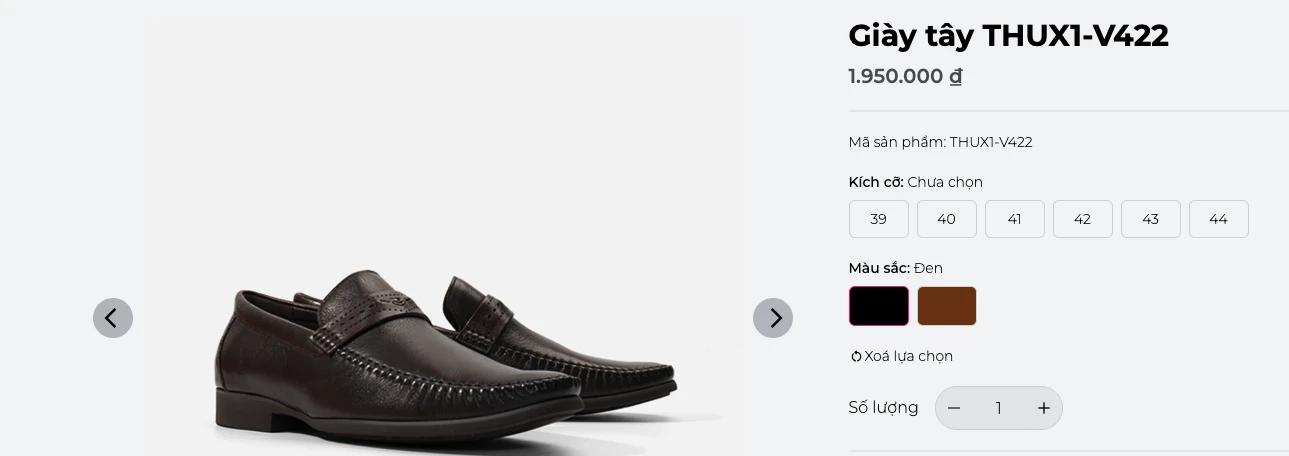The width and height of the screenshot is (1289, 456).
Task: Select size 42
Action: coord(1082,219)
